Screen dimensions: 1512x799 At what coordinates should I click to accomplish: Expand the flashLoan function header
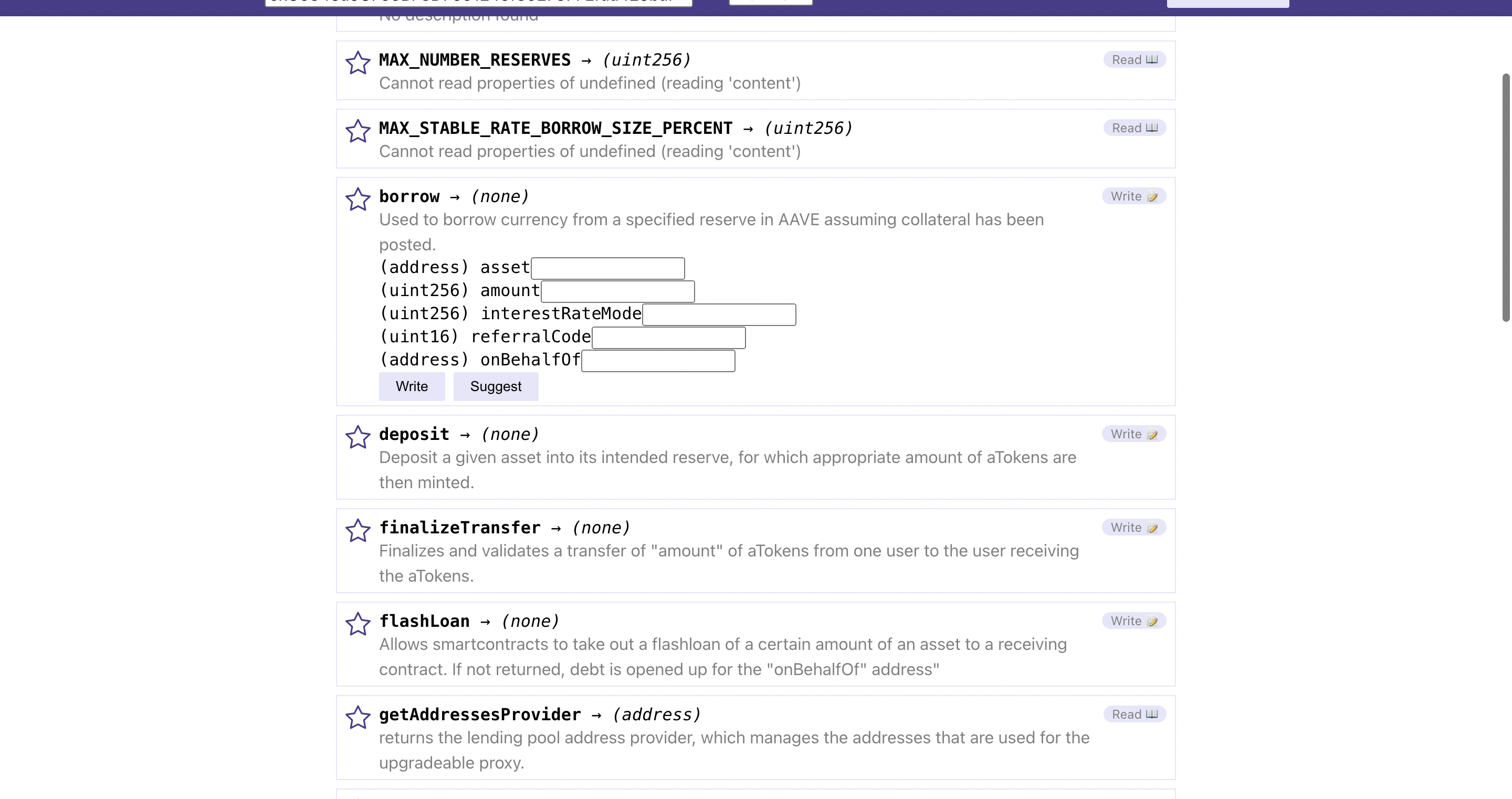(x=469, y=621)
